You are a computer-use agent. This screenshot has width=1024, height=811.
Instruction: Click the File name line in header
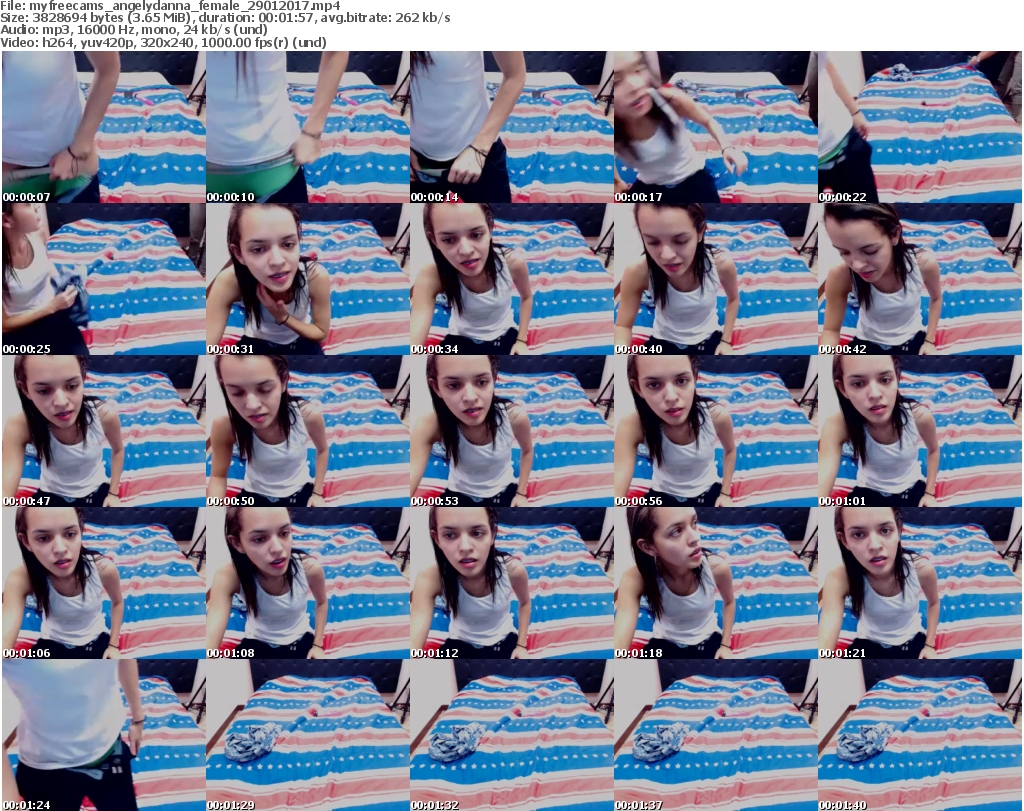(x=172, y=6)
